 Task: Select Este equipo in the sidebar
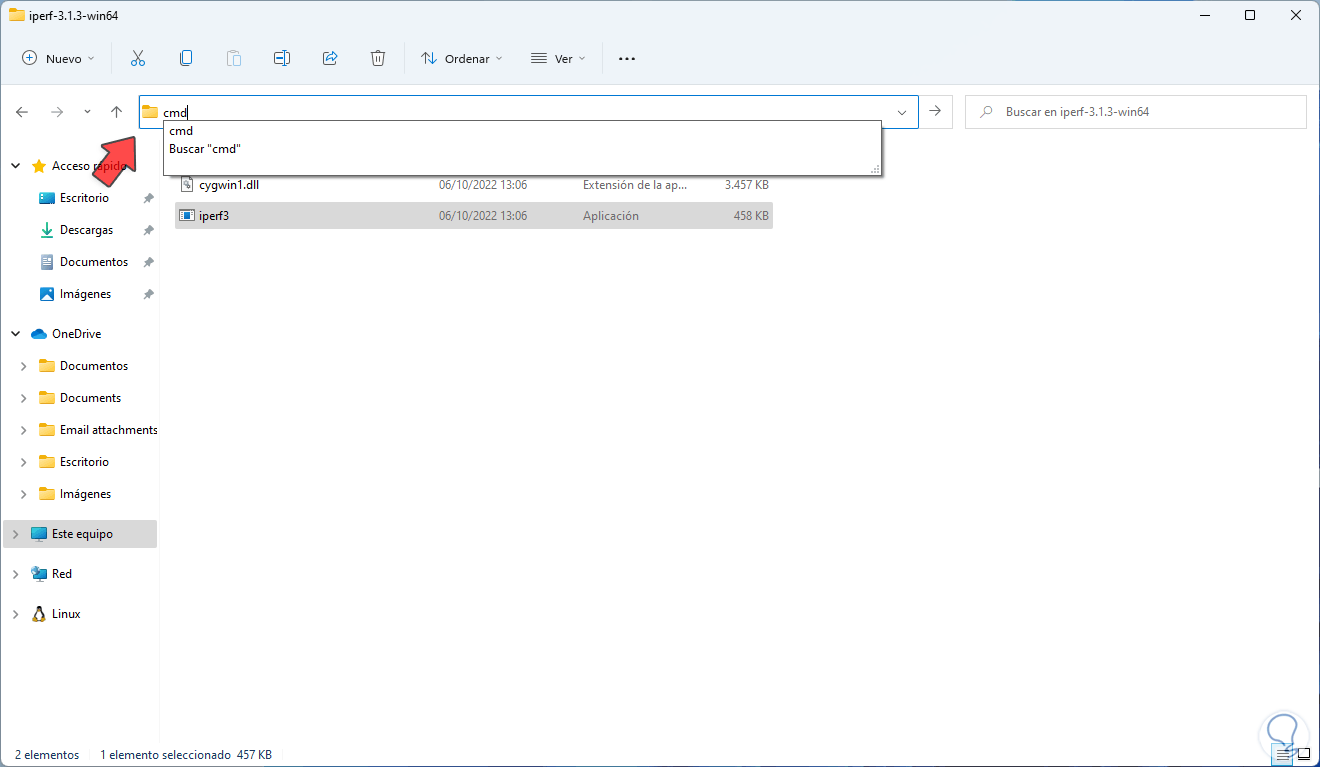tap(82, 534)
